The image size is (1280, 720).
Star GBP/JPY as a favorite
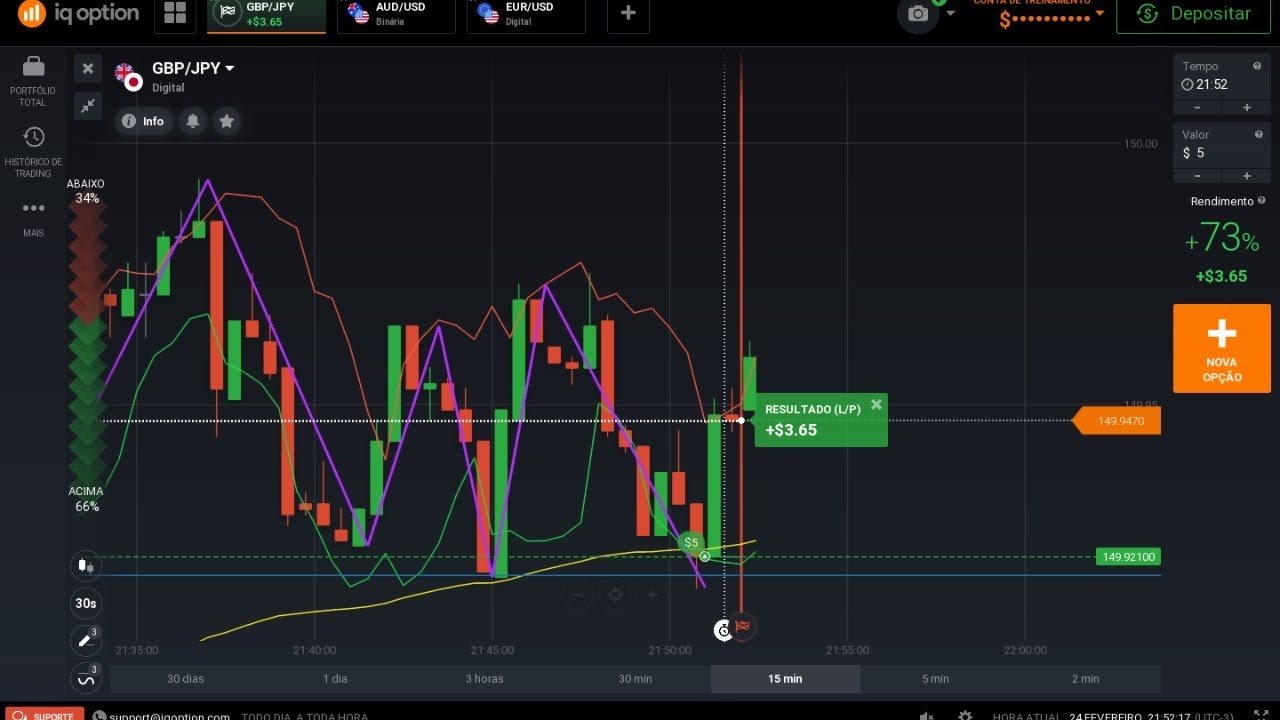pyautogui.click(x=227, y=121)
